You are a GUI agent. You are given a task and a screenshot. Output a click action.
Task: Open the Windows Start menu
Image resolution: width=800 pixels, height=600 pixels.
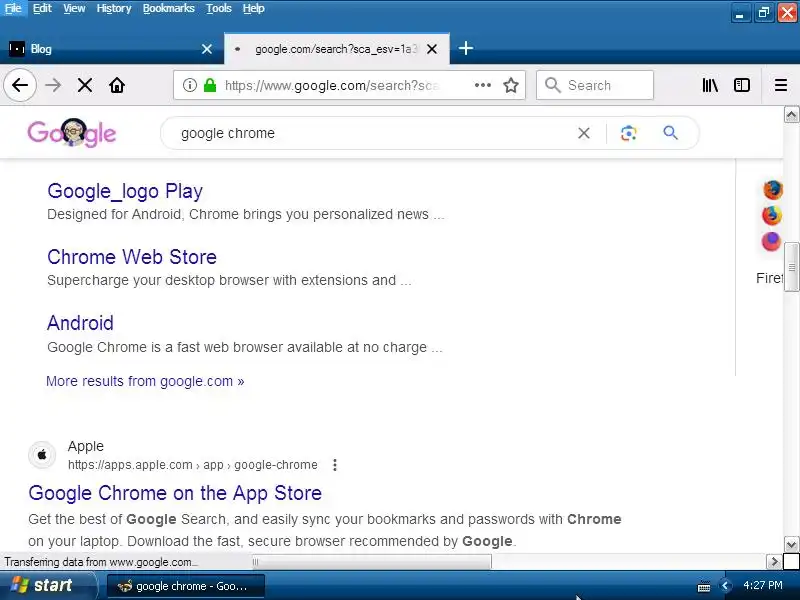click(x=48, y=585)
